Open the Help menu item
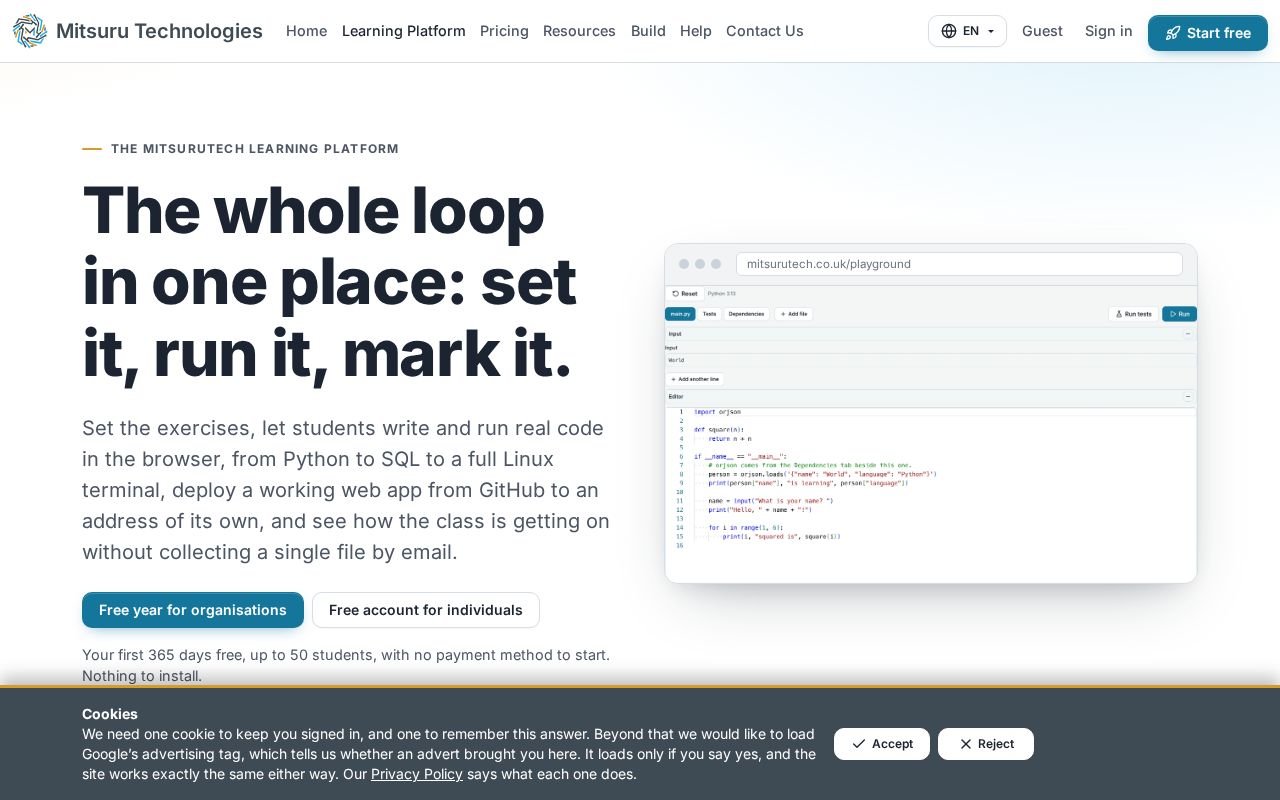 point(696,31)
